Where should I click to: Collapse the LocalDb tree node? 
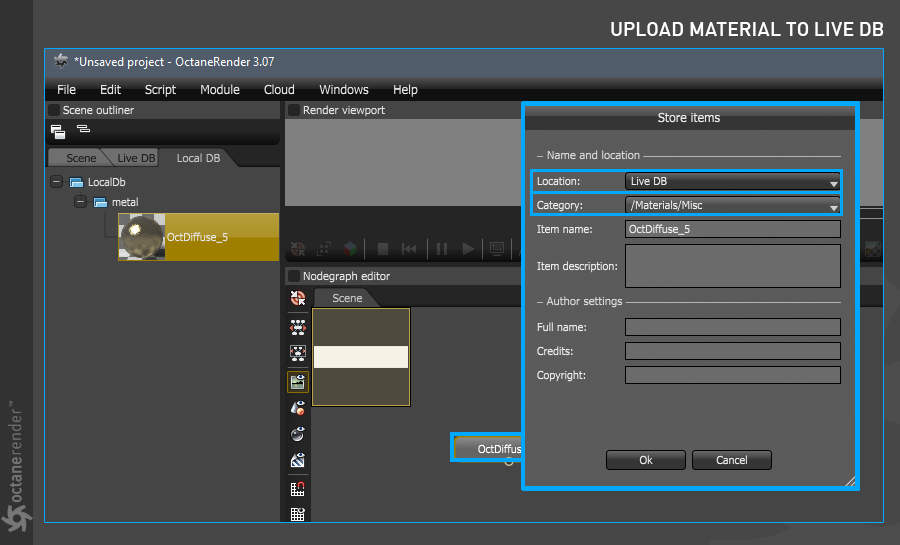point(56,182)
